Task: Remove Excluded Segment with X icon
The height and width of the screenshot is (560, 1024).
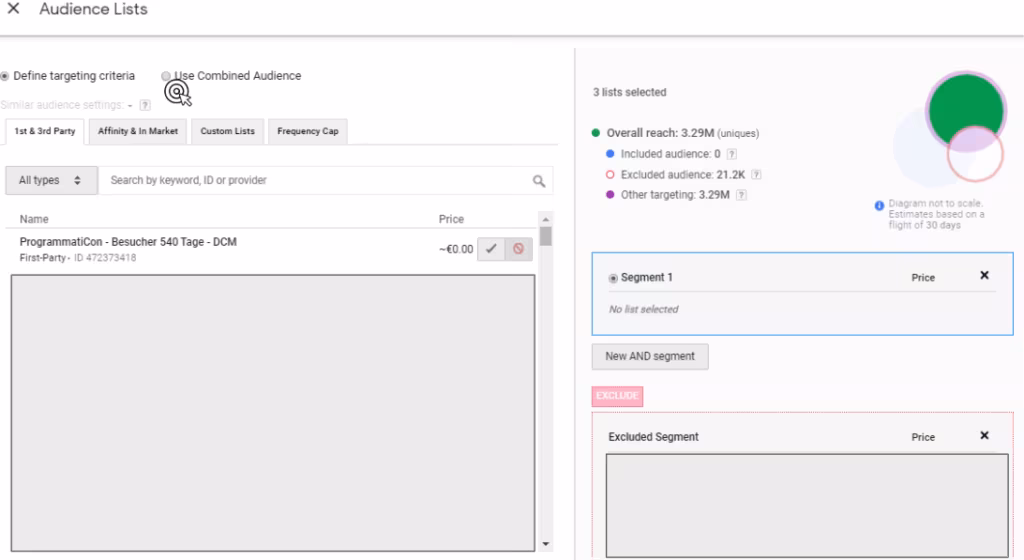Action: click(x=984, y=436)
